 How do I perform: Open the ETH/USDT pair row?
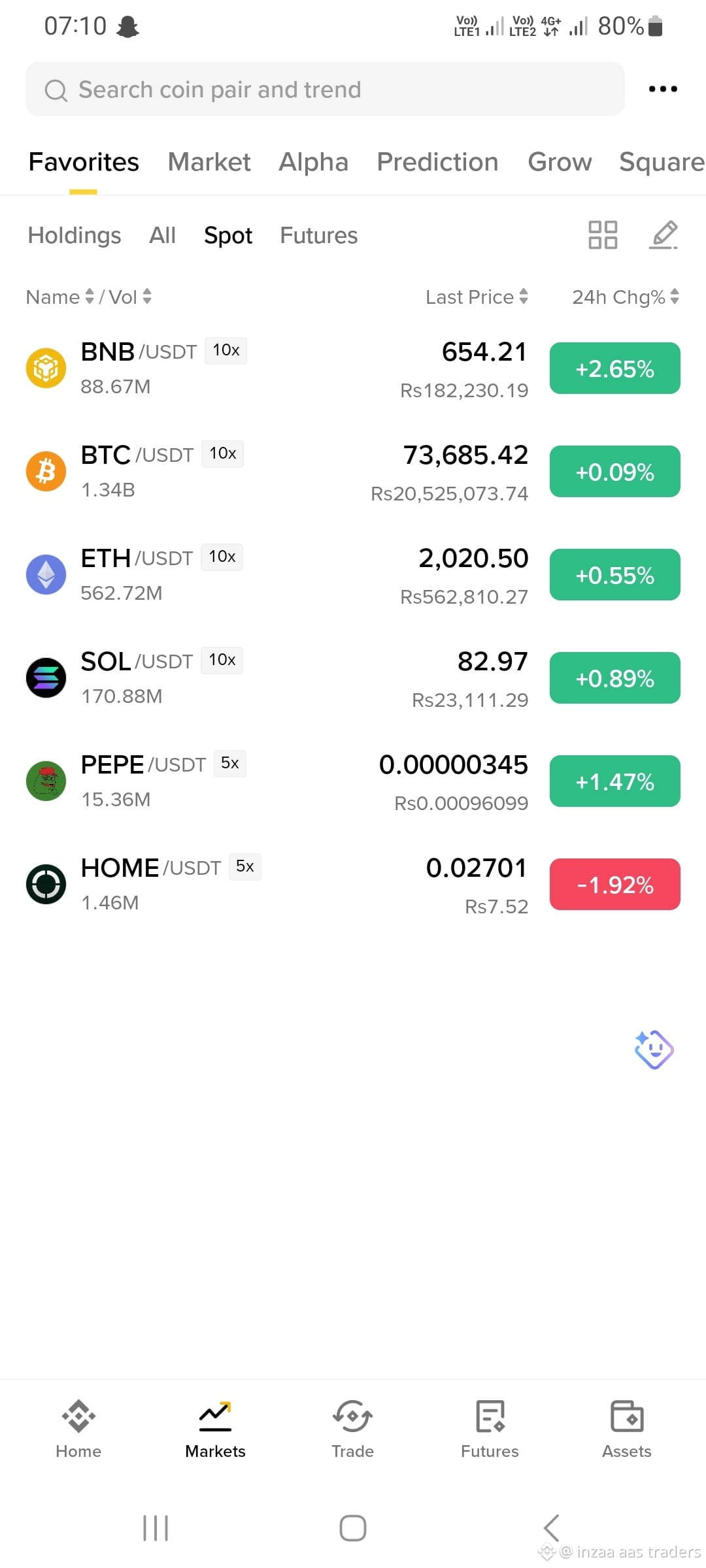[x=353, y=575]
